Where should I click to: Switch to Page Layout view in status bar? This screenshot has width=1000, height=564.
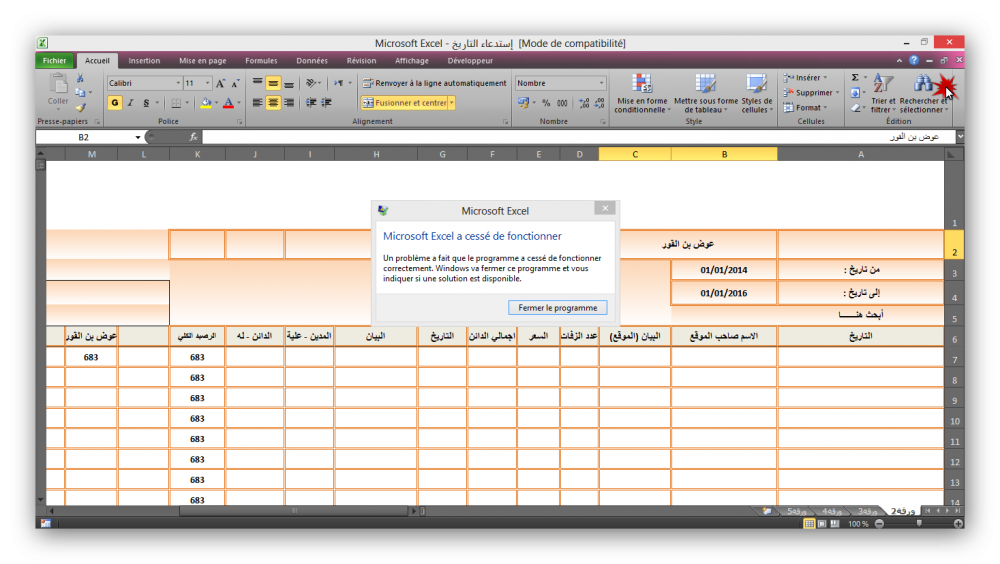[x=822, y=524]
